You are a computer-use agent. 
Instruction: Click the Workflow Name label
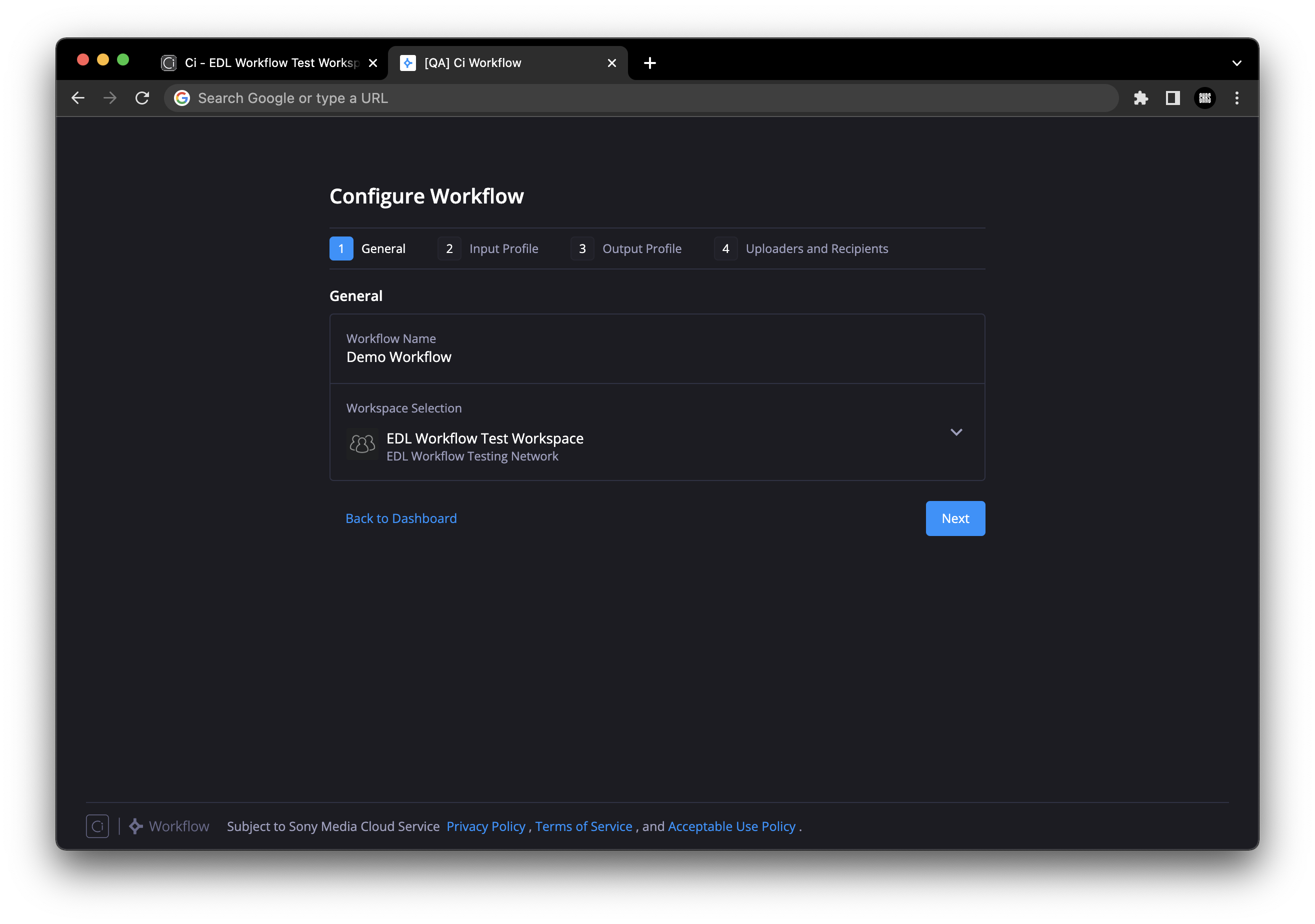pyautogui.click(x=390, y=338)
